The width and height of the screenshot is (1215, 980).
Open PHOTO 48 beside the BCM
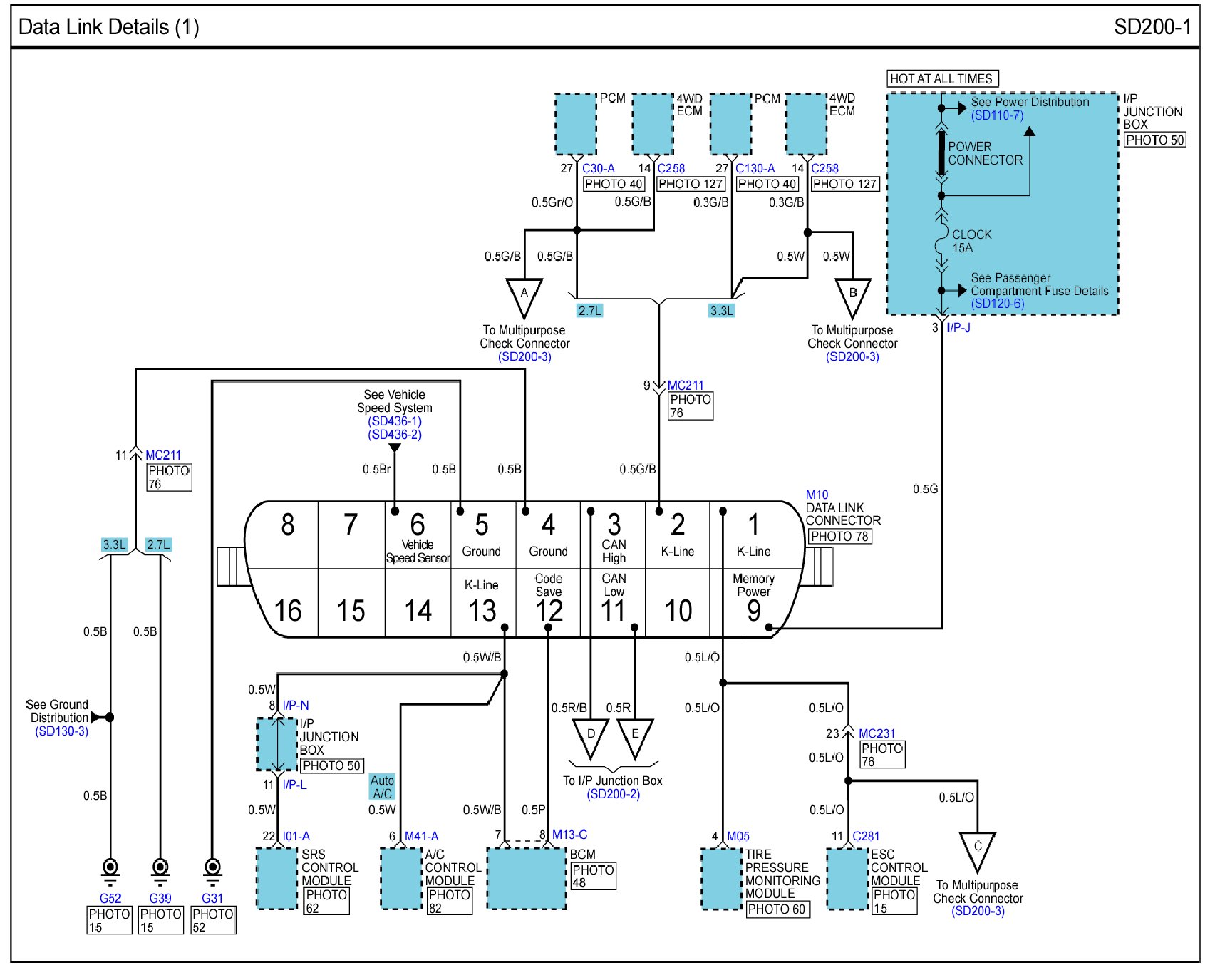[593, 876]
